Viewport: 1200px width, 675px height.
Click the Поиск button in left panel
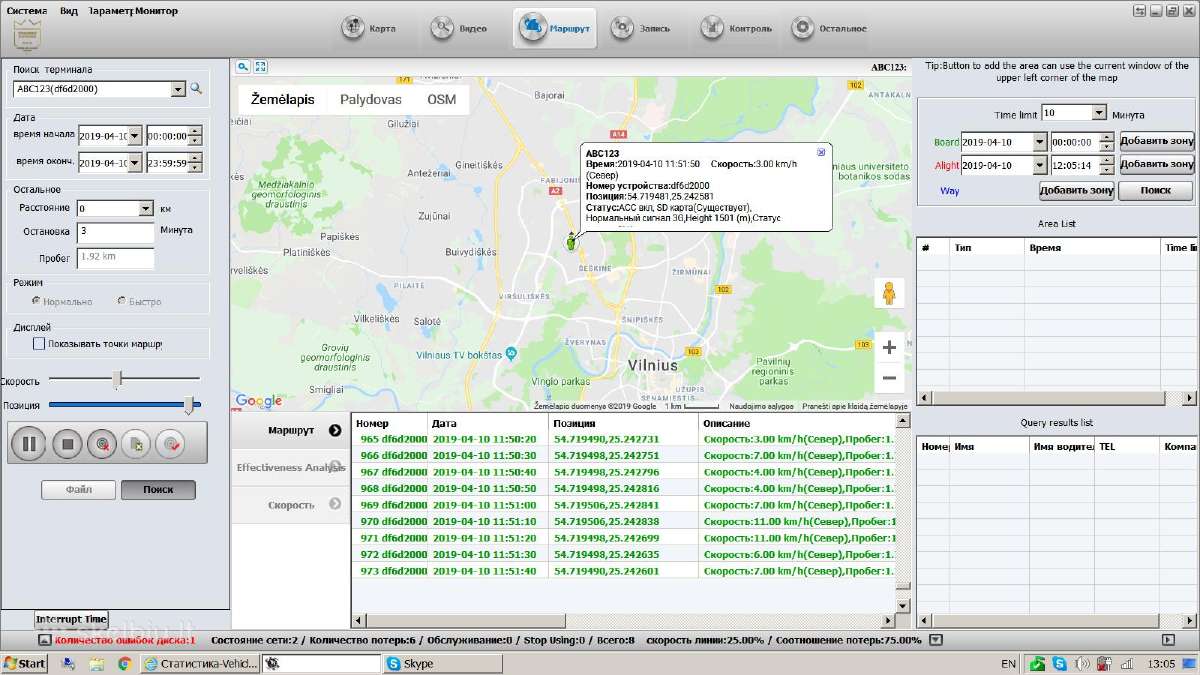pyautogui.click(x=158, y=490)
